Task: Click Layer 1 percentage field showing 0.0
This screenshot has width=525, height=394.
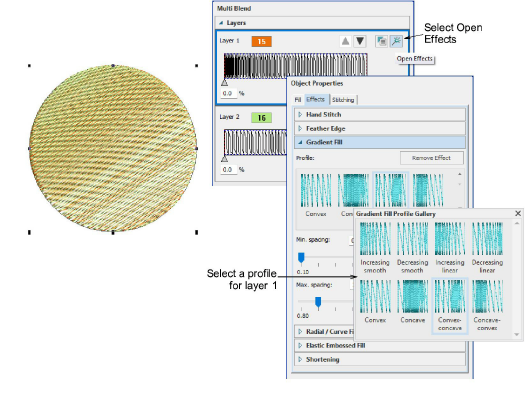Action: coord(229,93)
